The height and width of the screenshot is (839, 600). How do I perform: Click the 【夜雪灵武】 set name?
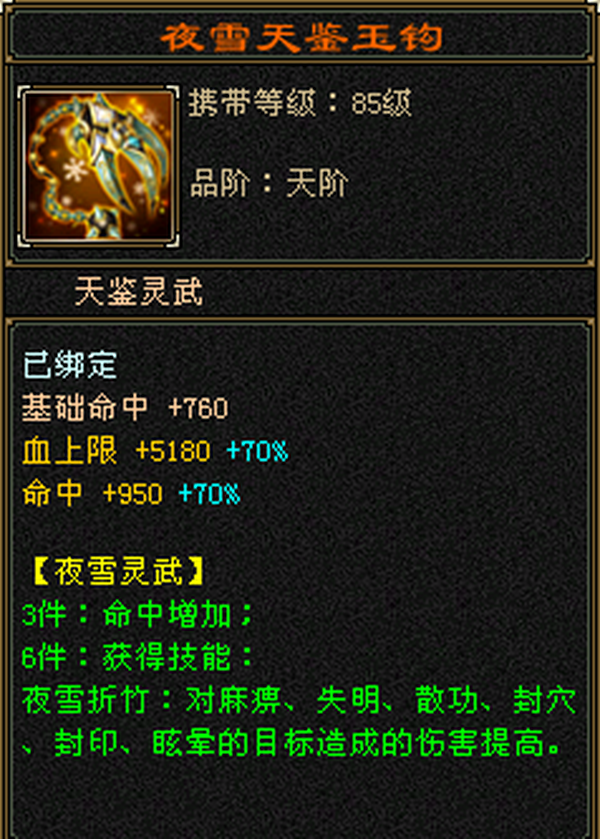(x=118, y=571)
